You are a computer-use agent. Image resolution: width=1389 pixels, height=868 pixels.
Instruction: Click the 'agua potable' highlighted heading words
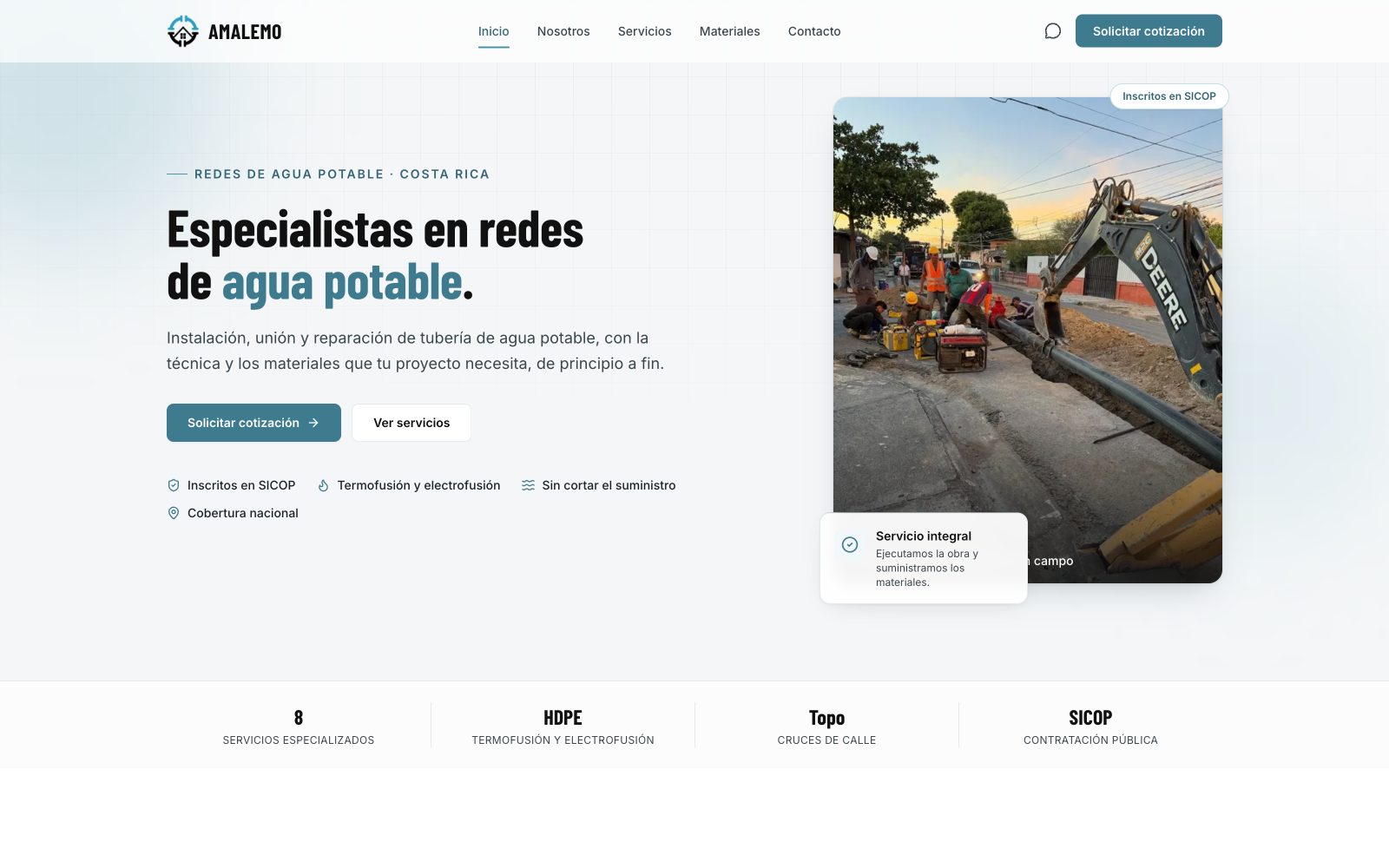click(x=343, y=283)
